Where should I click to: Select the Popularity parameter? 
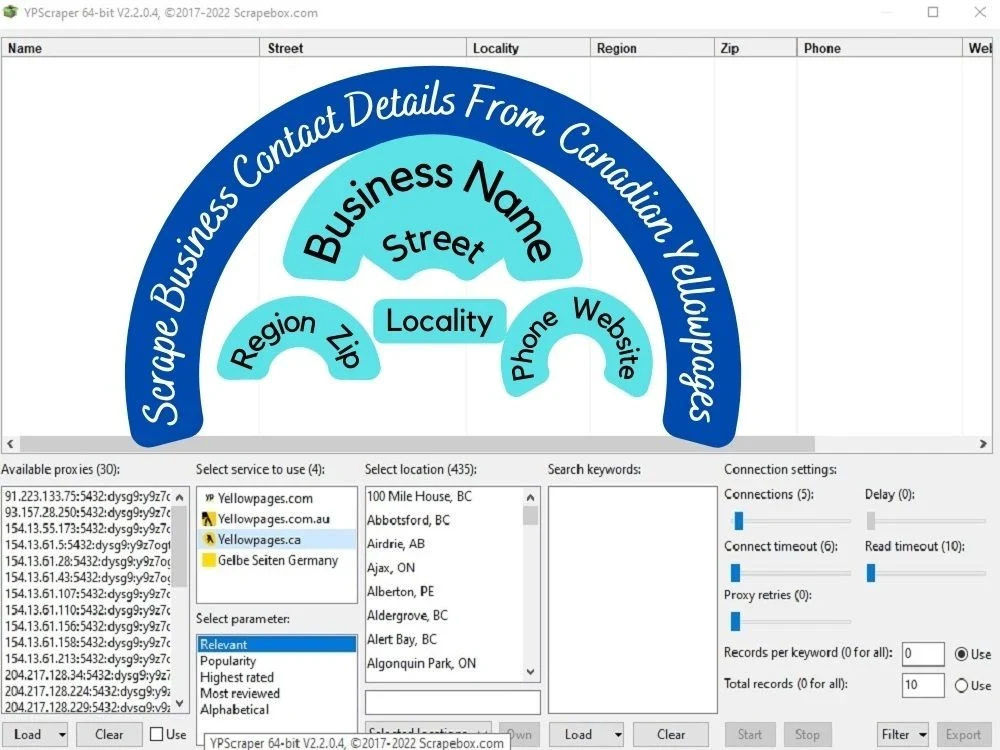tap(277, 661)
